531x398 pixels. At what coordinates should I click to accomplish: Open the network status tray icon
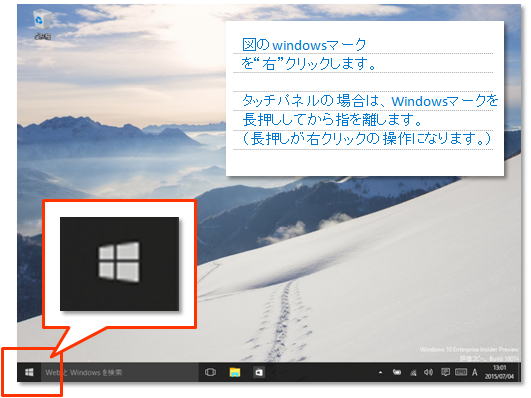point(413,373)
